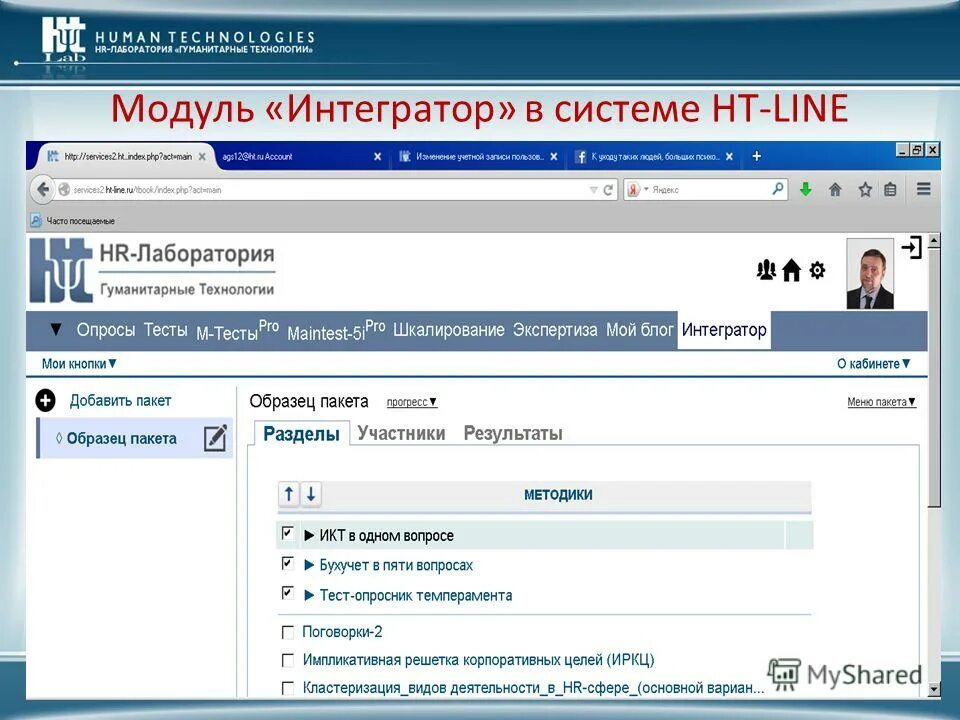Switch to the Результаты tab
960x720 pixels.
click(513, 433)
